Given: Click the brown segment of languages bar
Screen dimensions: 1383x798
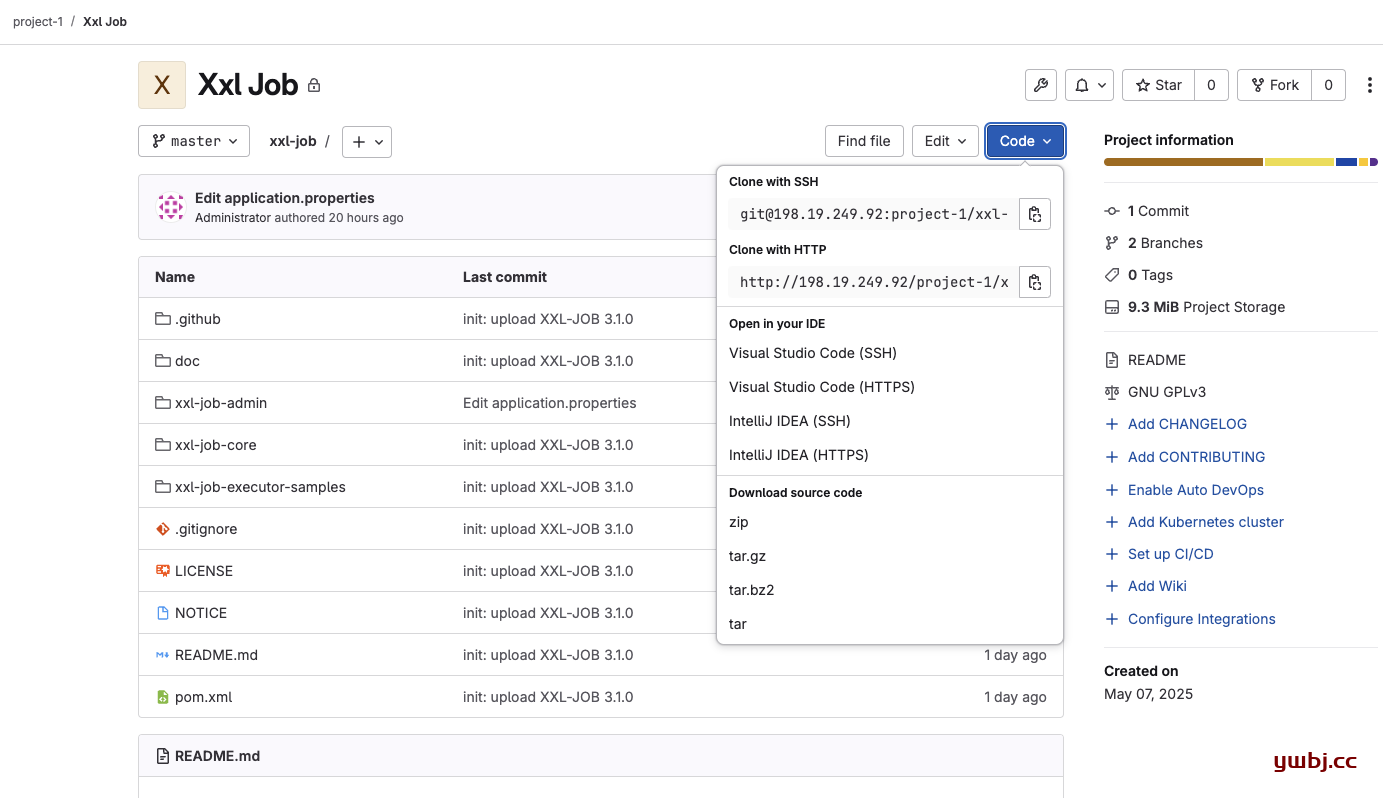Looking at the screenshot, I should pos(1183,162).
